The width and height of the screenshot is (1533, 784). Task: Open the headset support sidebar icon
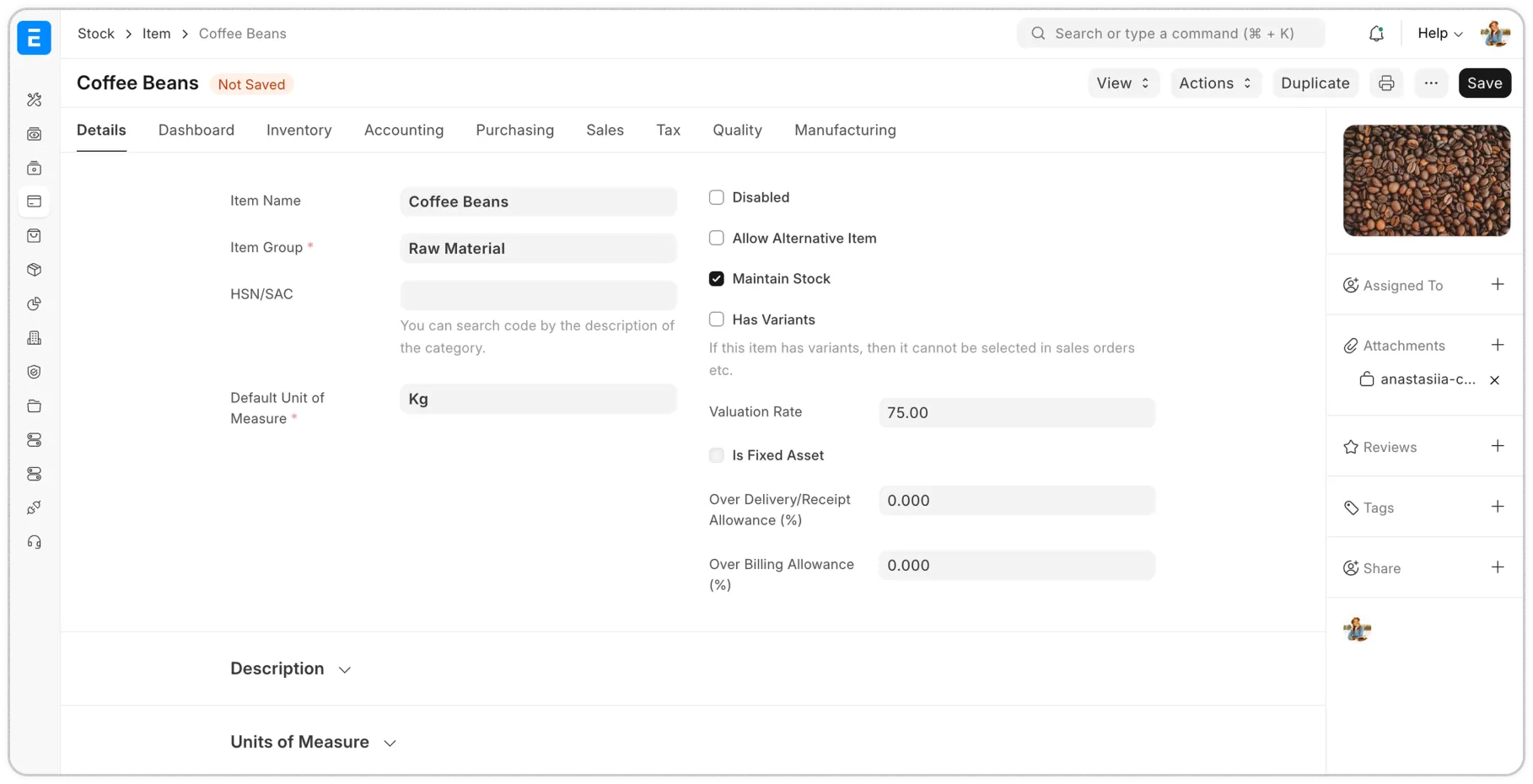34,542
